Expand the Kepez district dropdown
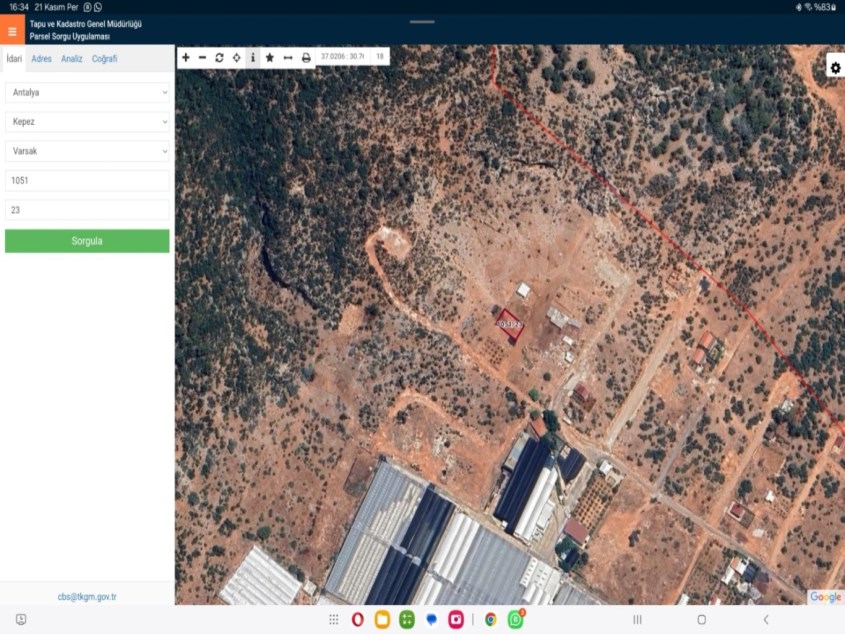 click(x=88, y=122)
